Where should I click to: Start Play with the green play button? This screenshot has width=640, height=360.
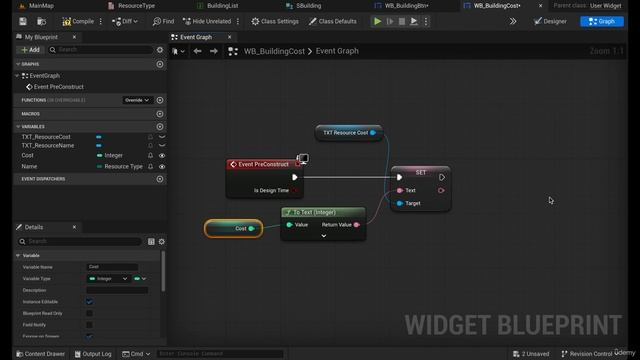point(378,21)
